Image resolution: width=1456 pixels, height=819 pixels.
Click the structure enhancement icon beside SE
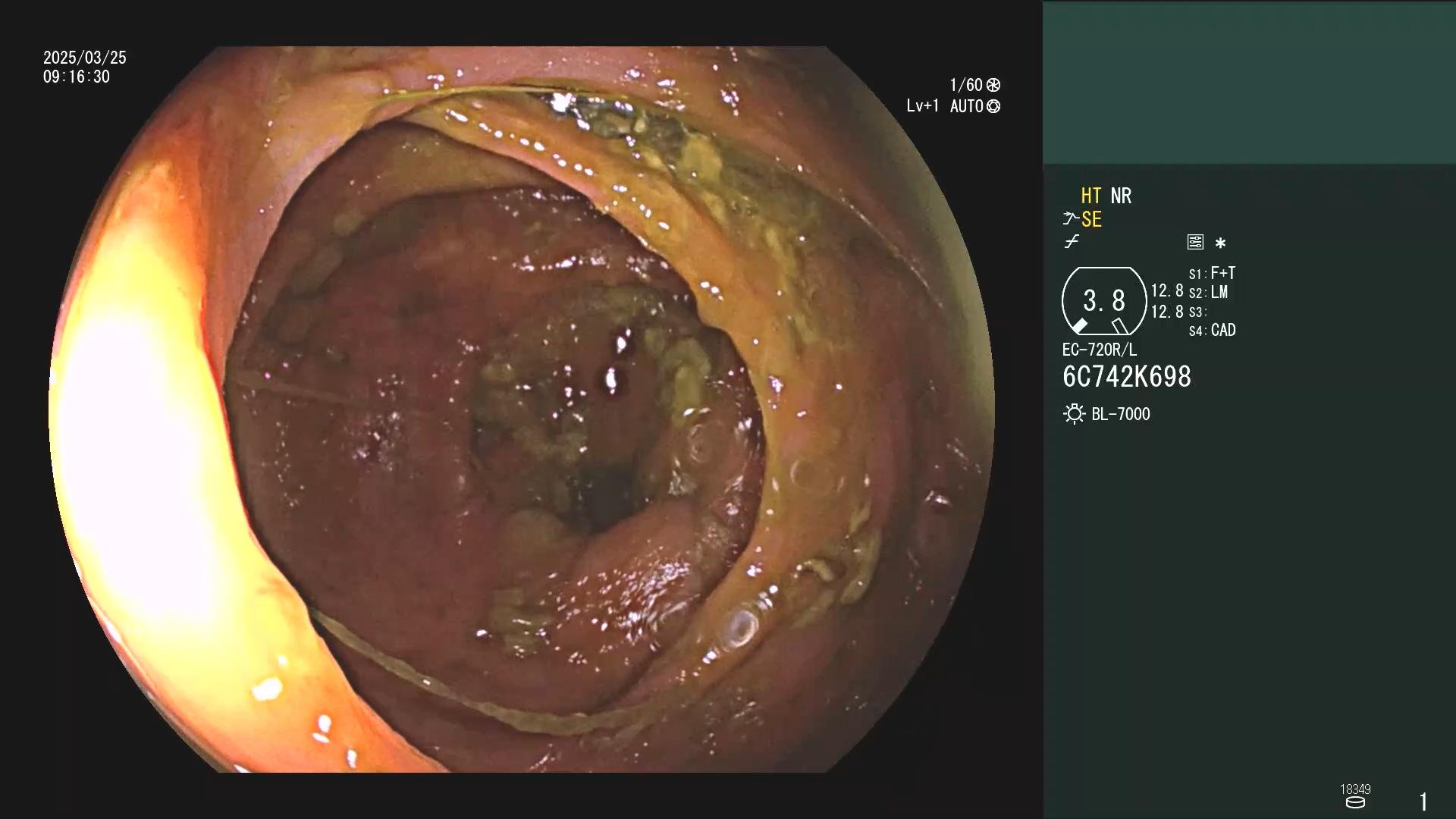pos(1070,219)
